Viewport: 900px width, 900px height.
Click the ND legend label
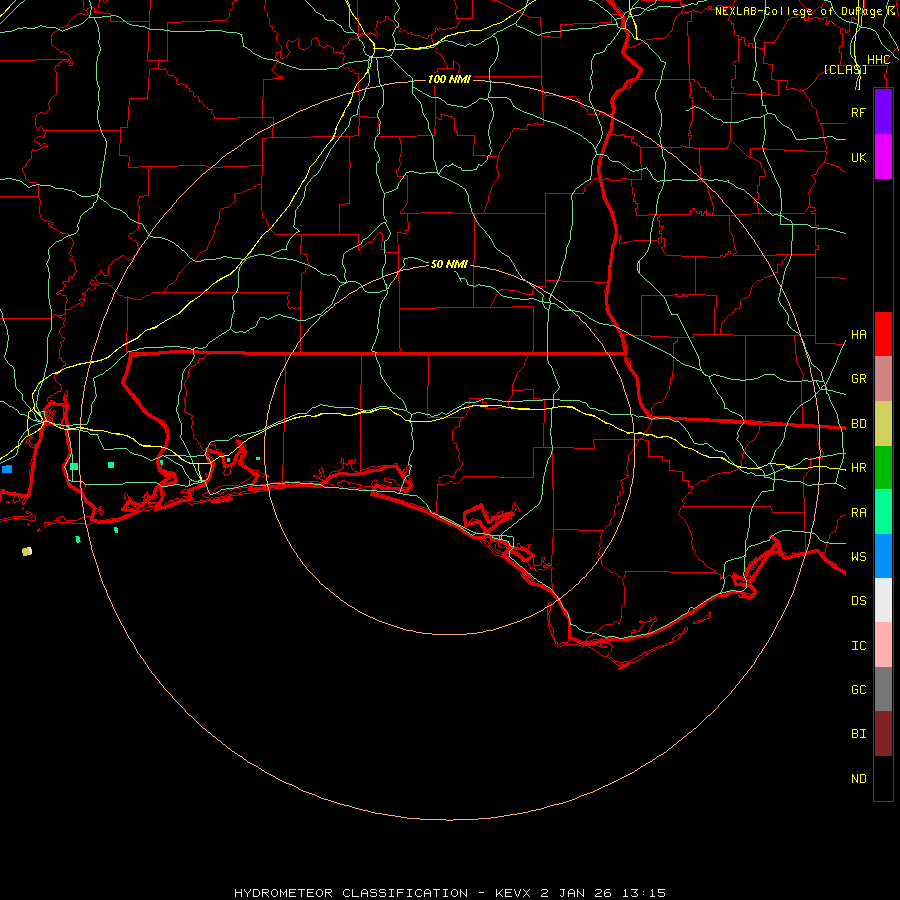[858, 779]
